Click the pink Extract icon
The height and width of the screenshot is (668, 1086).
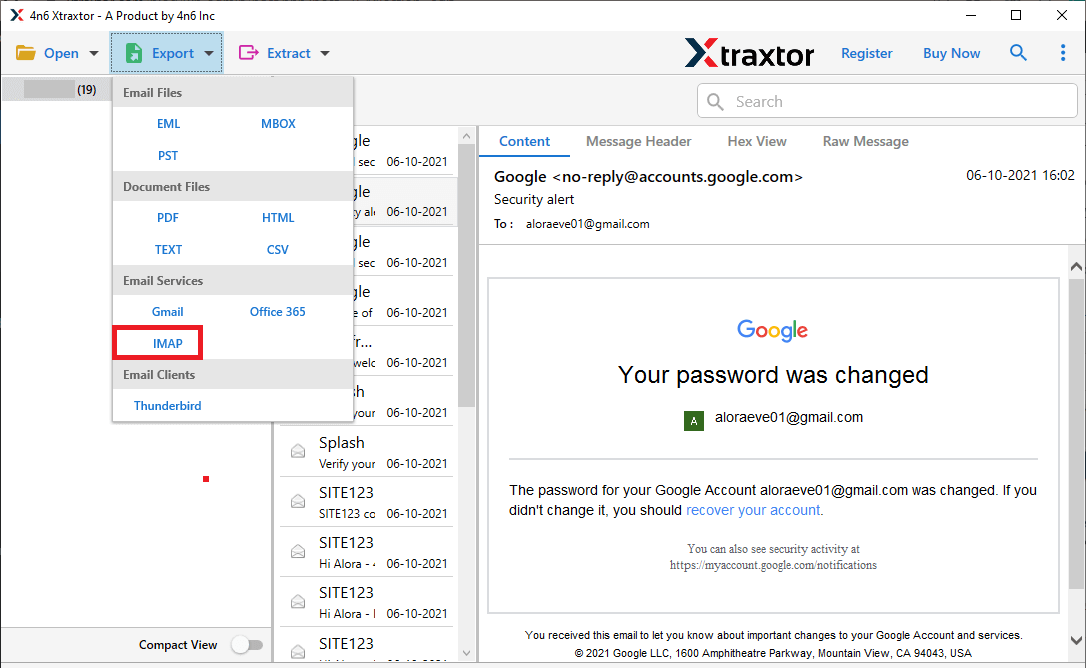(248, 53)
